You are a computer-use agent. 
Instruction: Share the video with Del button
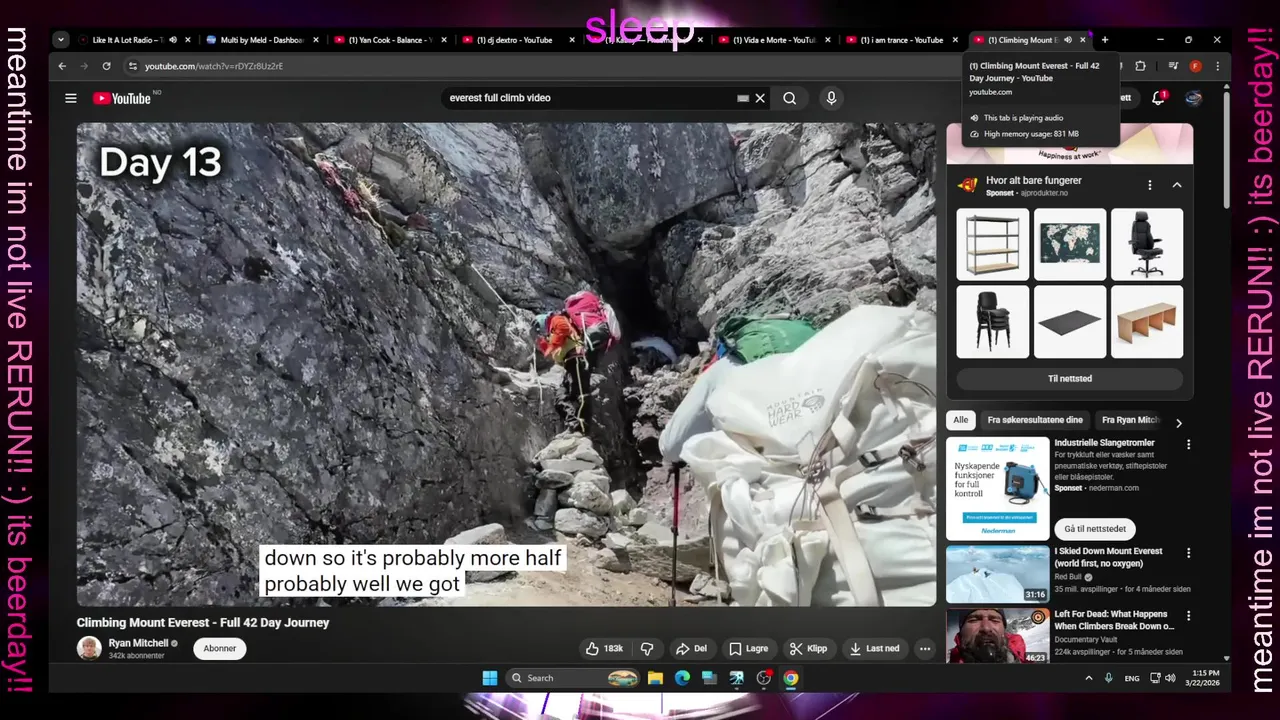(691, 648)
